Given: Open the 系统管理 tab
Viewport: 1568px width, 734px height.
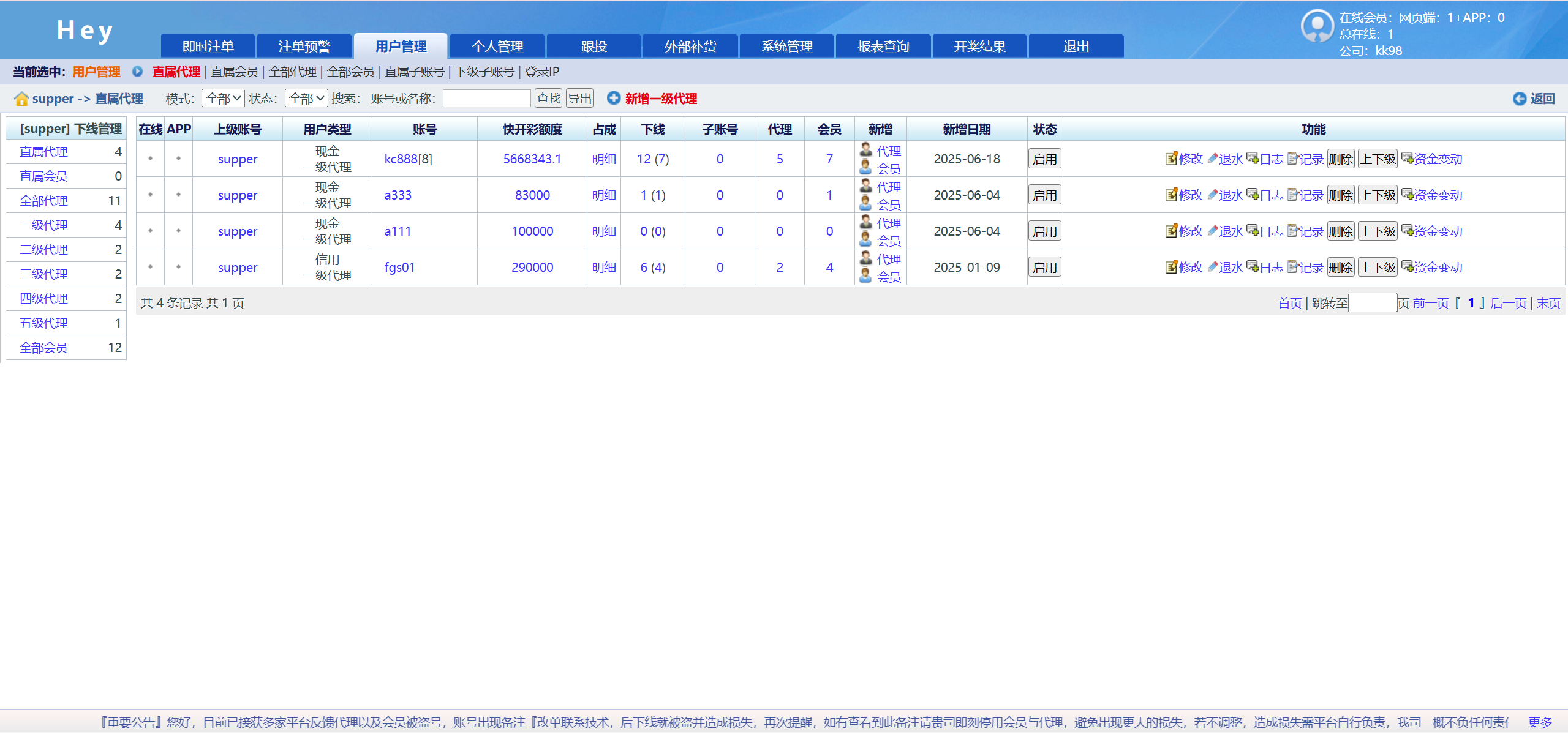Looking at the screenshot, I should coord(786,47).
